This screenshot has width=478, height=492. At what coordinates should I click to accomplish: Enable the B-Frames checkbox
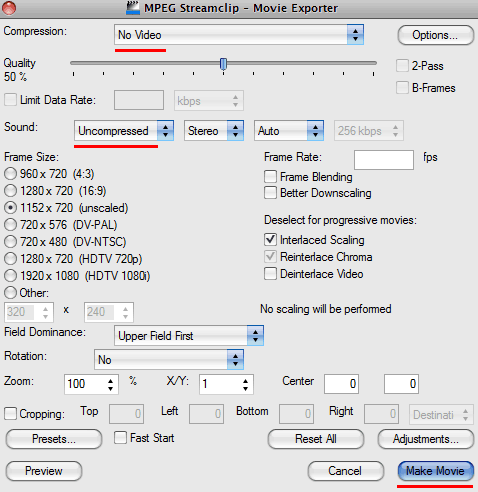(402, 88)
